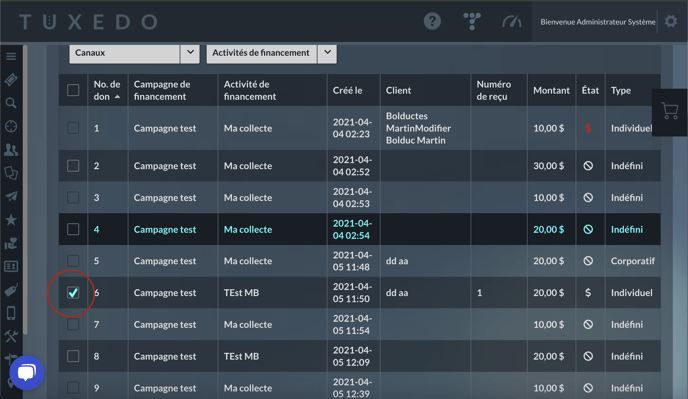
Task: Sort by État column header
Action: pos(590,90)
